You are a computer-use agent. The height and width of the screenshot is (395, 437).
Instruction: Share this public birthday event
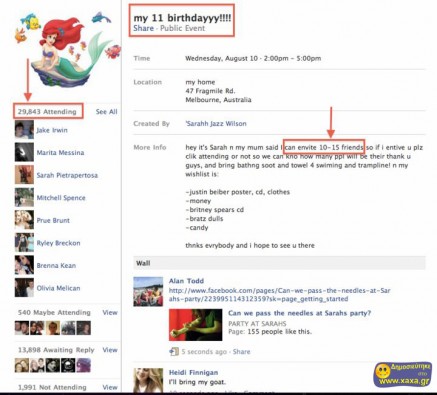[x=143, y=28]
